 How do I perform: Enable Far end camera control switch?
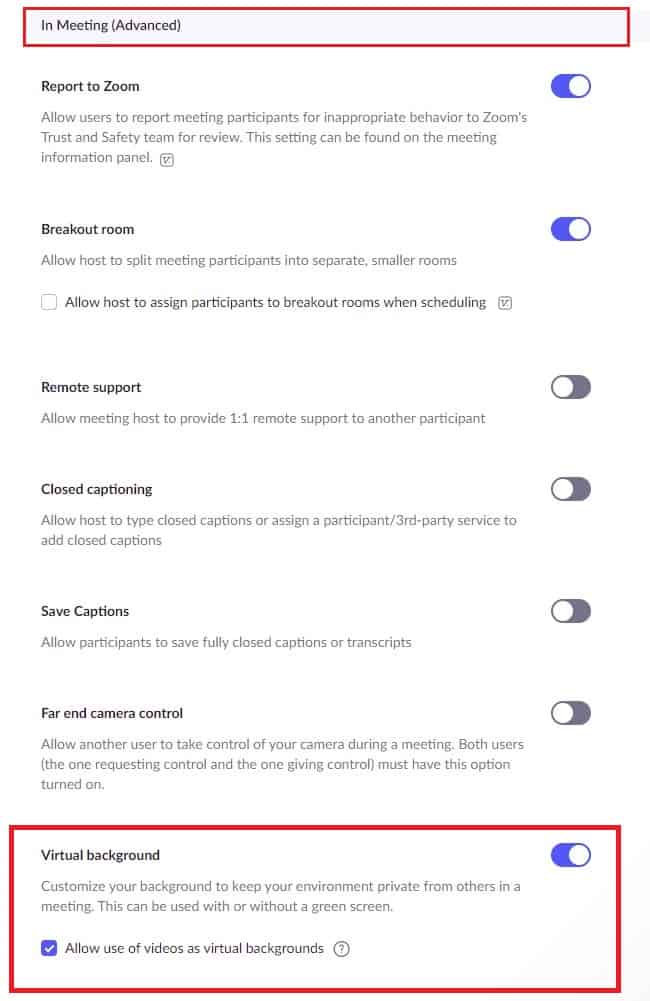tap(570, 713)
